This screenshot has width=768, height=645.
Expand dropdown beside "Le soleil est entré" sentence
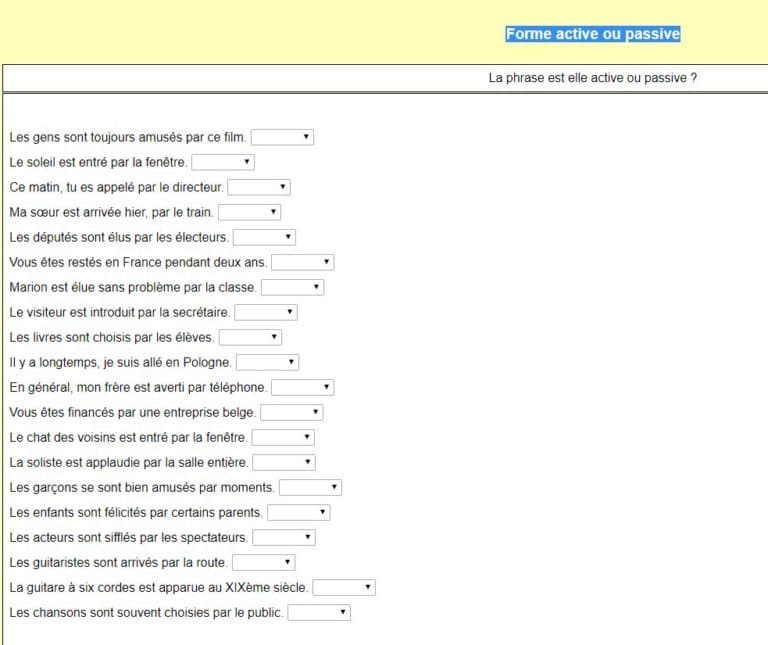(222, 162)
